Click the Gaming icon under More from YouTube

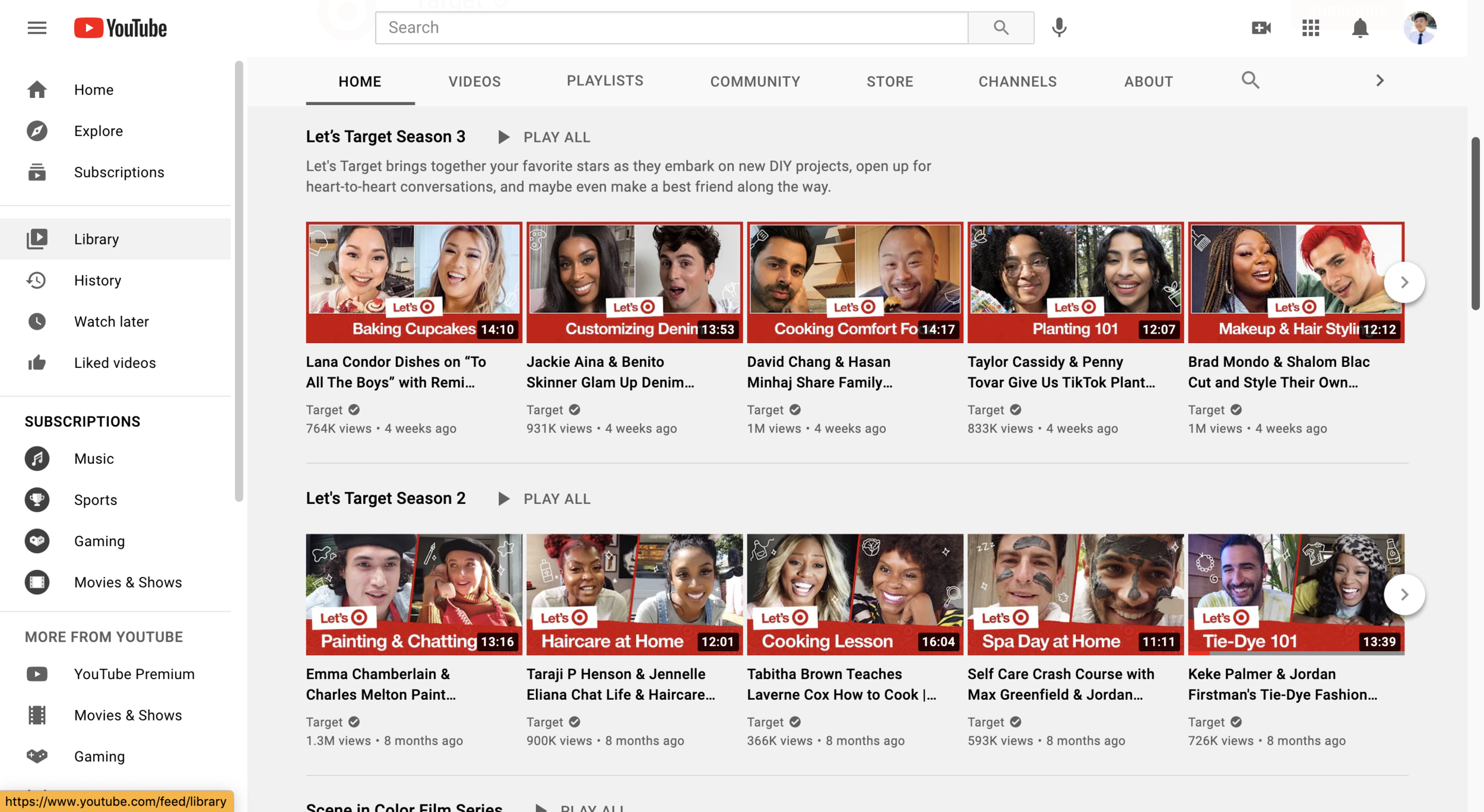37,756
